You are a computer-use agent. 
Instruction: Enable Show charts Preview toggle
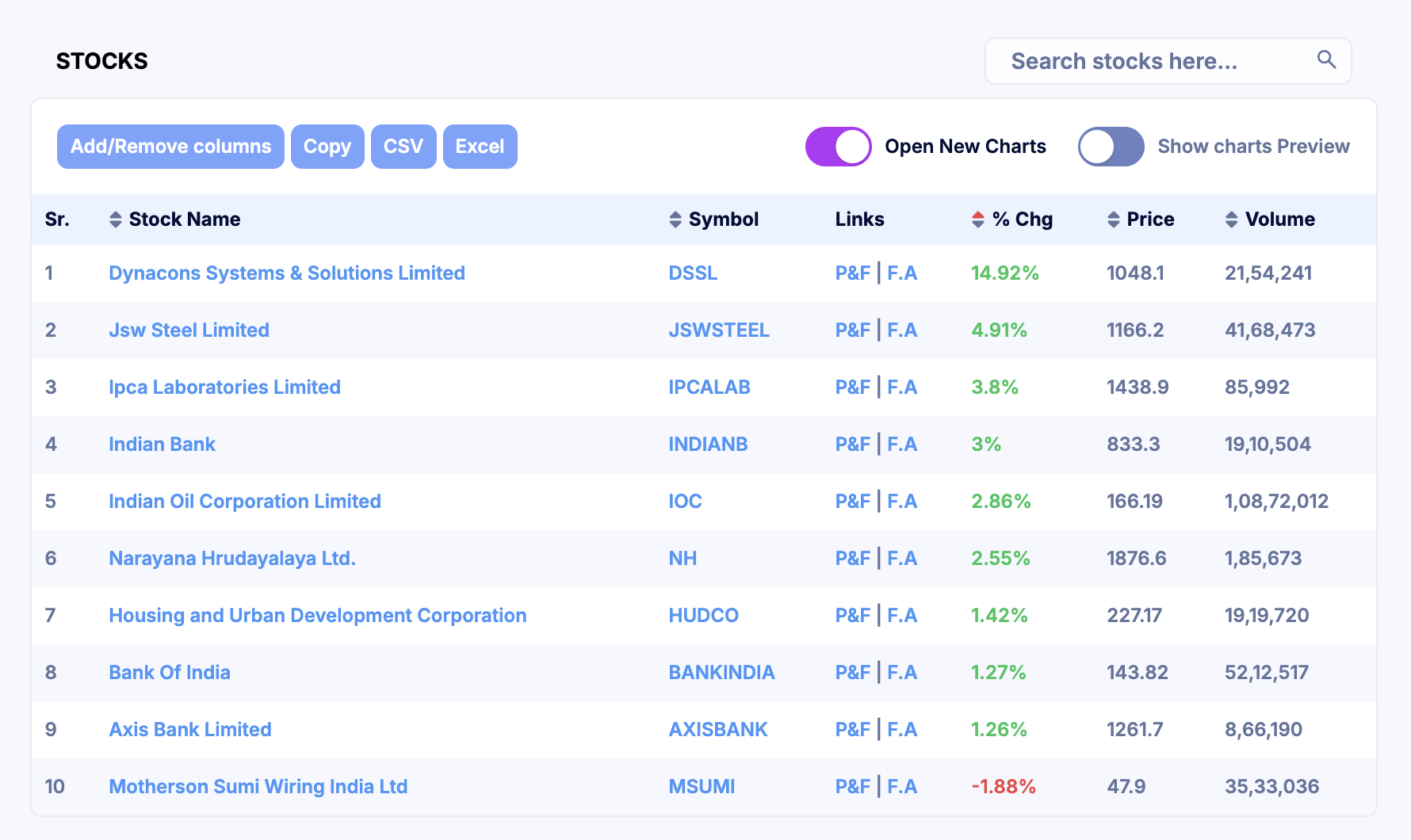click(1111, 147)
